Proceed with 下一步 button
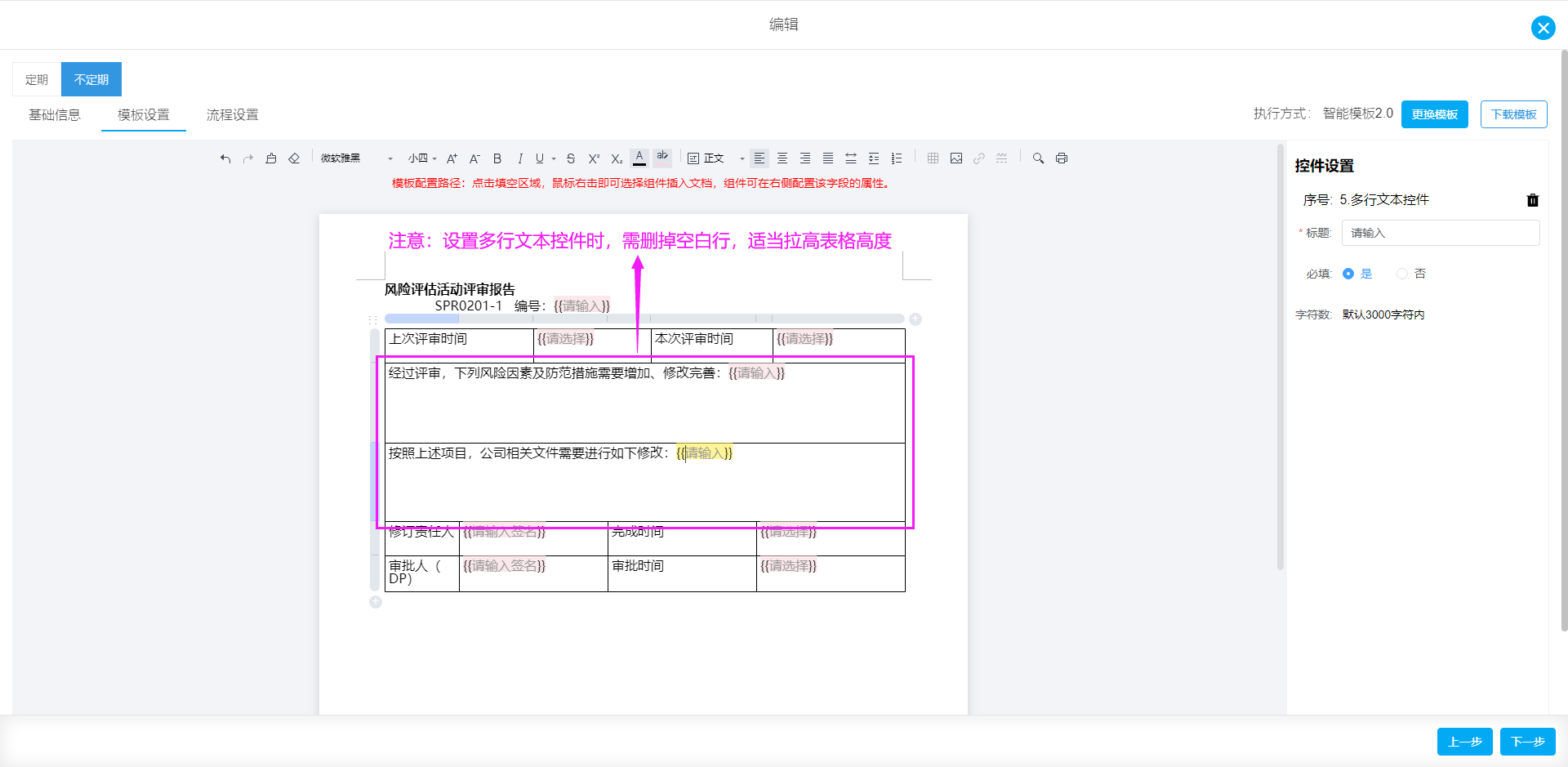The image size is (1568, 767). point(1528,742)
